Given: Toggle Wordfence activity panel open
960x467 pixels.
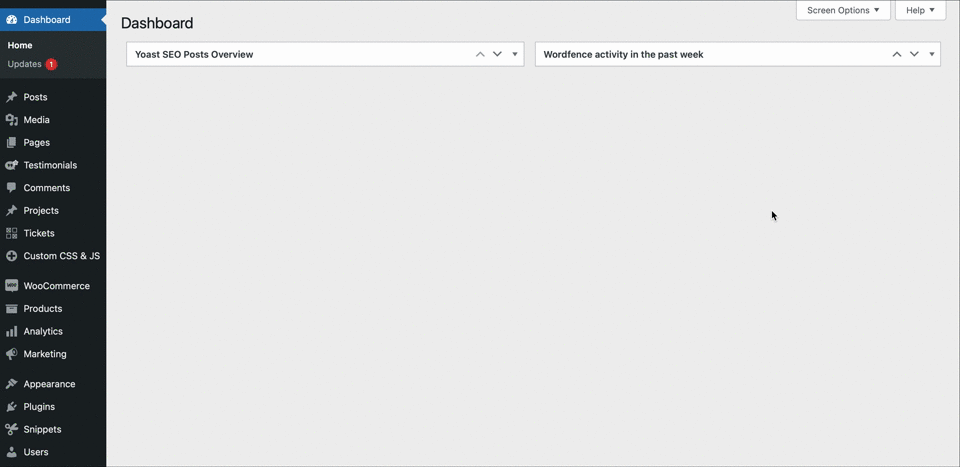Looking at the screenshot, I should (932, 54).
